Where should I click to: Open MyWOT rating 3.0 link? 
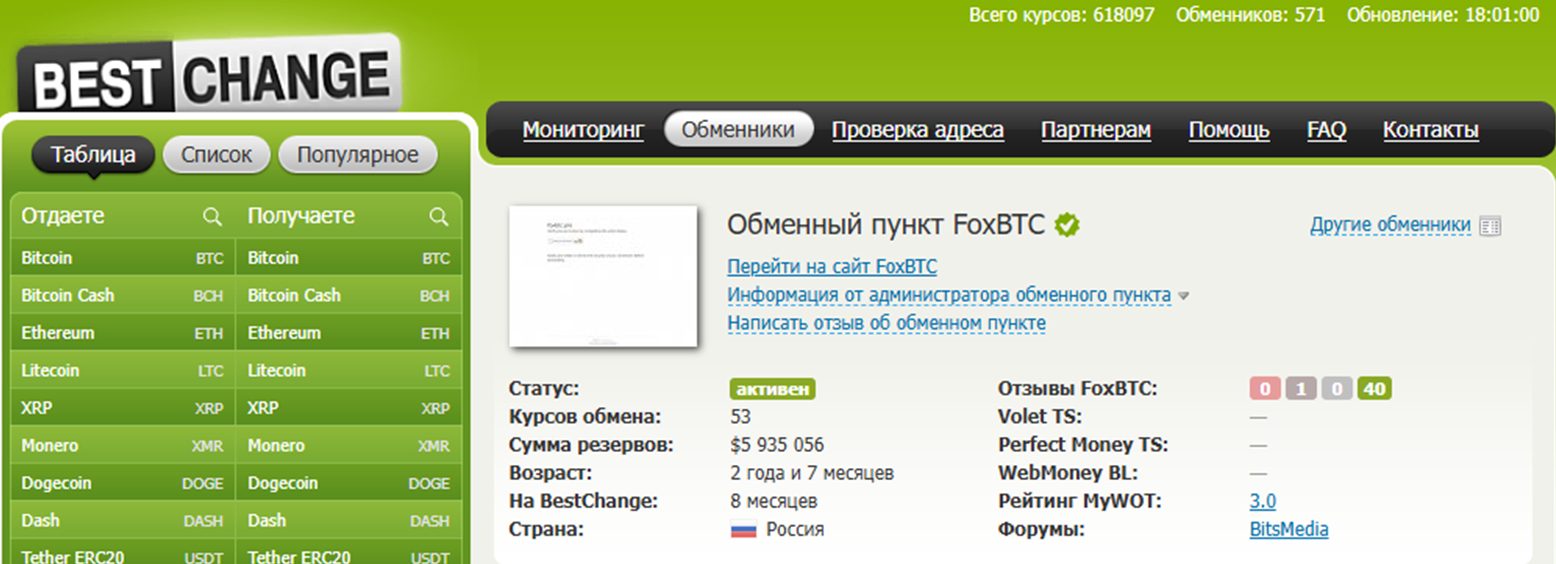(1262, 501)
